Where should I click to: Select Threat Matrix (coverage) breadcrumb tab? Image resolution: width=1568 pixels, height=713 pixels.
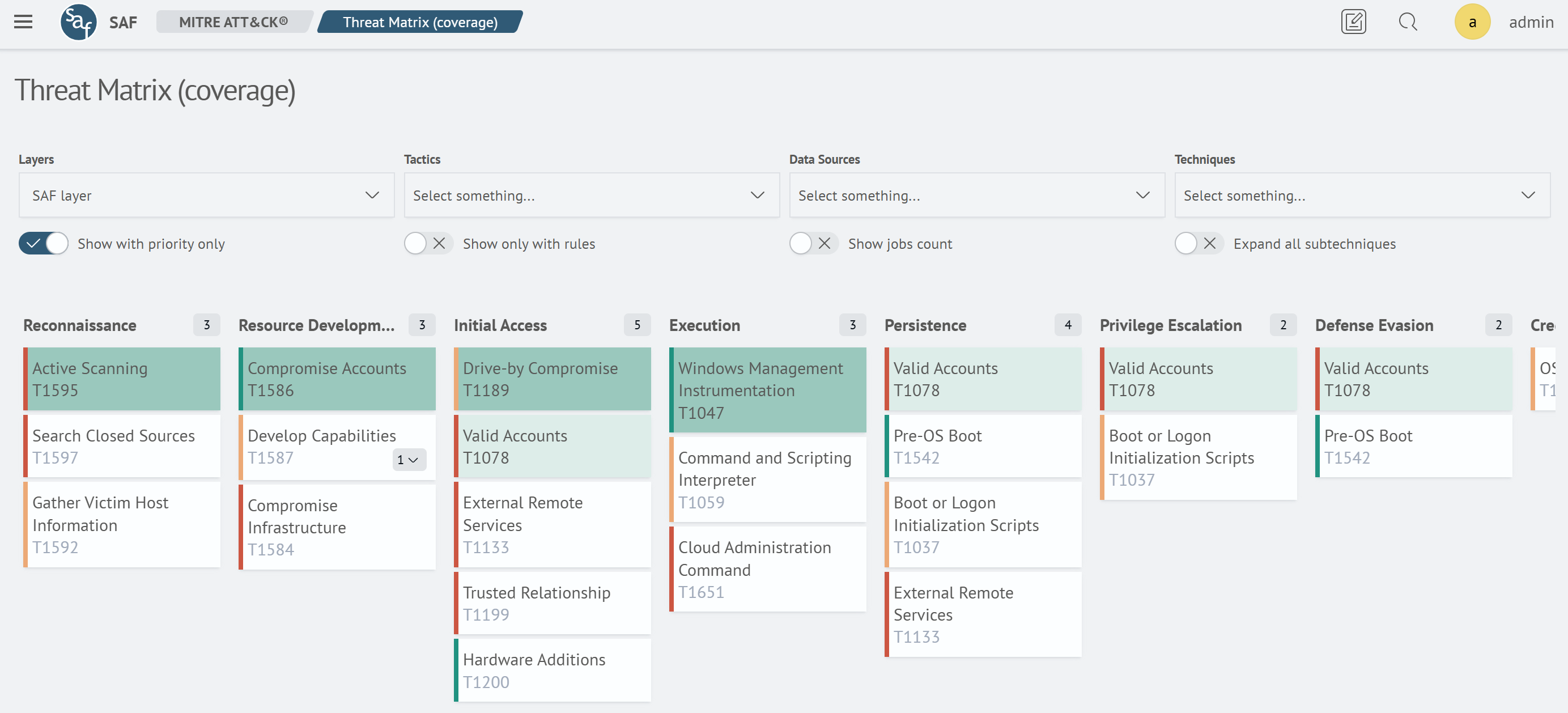[420, 22]
